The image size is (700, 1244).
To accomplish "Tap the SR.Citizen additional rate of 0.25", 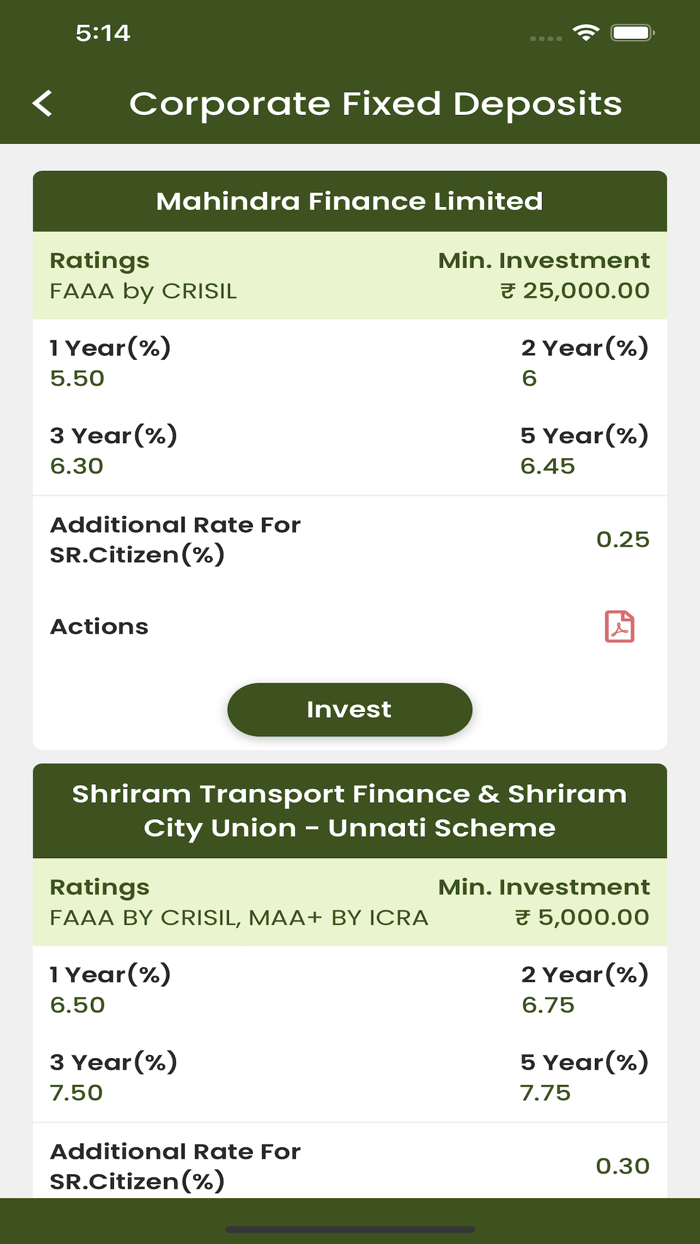I will pos(623,539).
